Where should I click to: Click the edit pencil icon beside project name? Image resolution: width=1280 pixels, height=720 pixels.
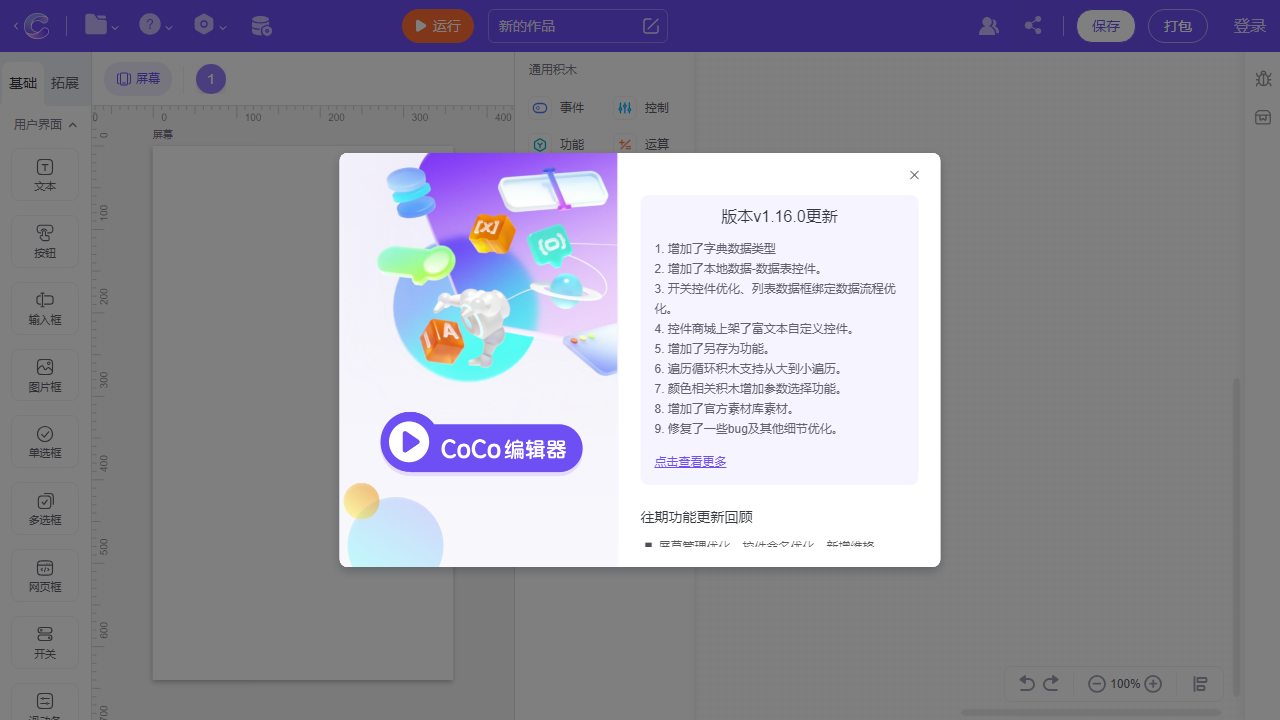point(651,26)
